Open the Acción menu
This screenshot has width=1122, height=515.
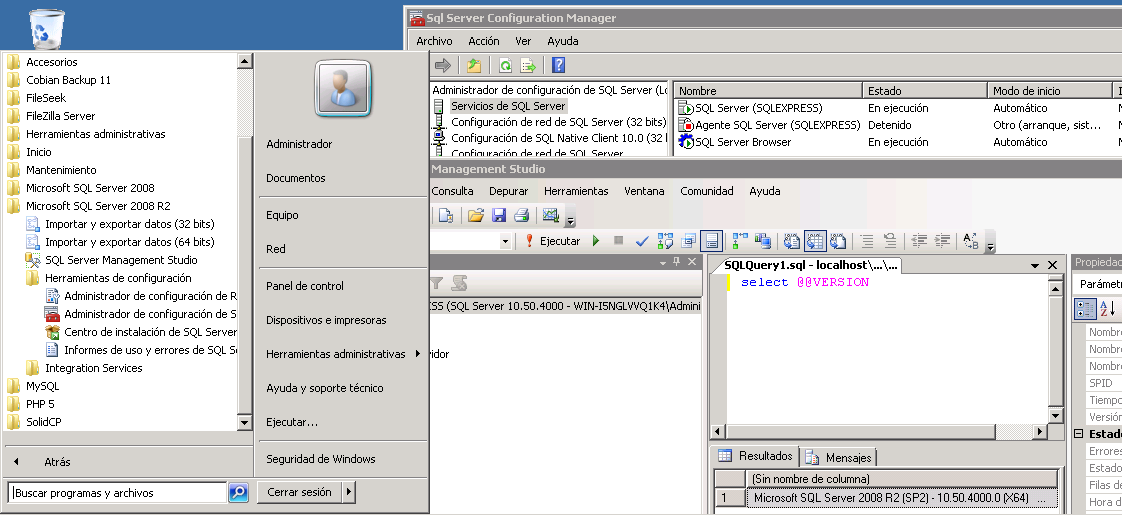coord(484,41)
